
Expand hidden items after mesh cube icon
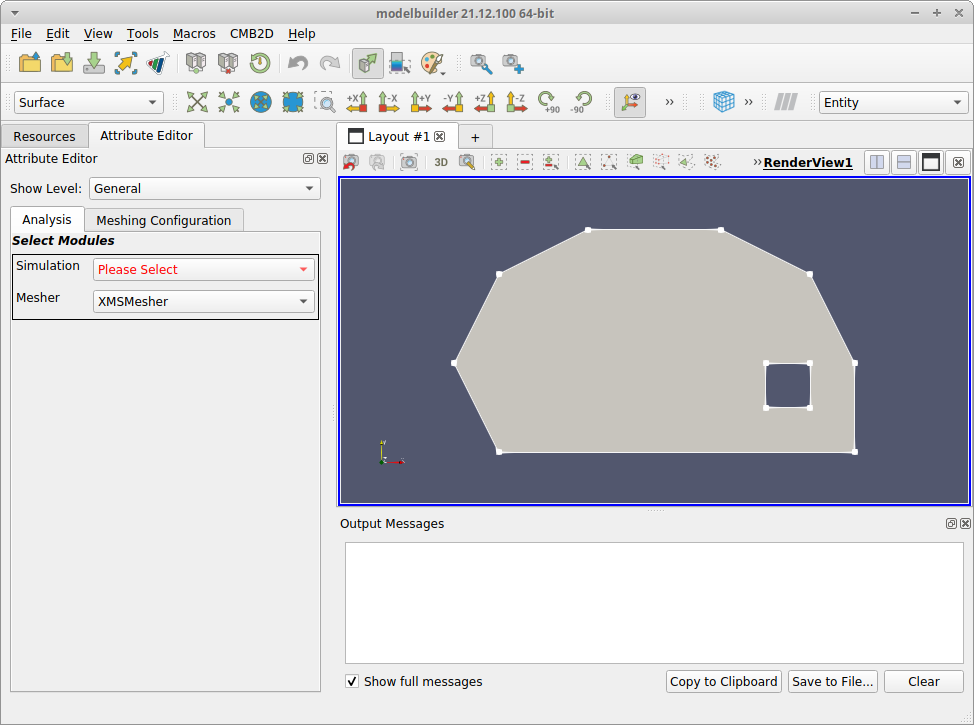click(748, 102)
